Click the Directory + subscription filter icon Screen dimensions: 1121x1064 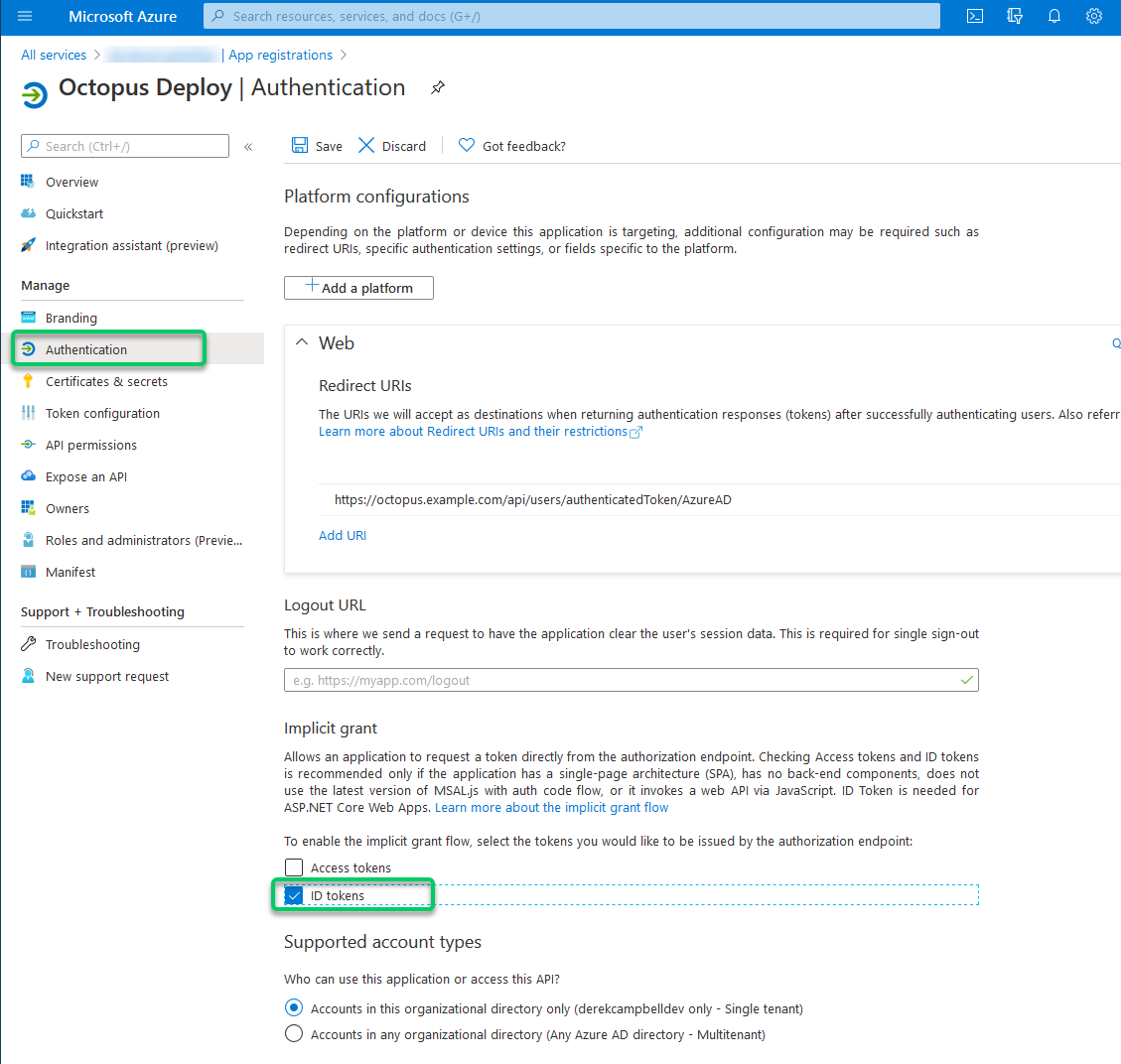pos(1015,17)
